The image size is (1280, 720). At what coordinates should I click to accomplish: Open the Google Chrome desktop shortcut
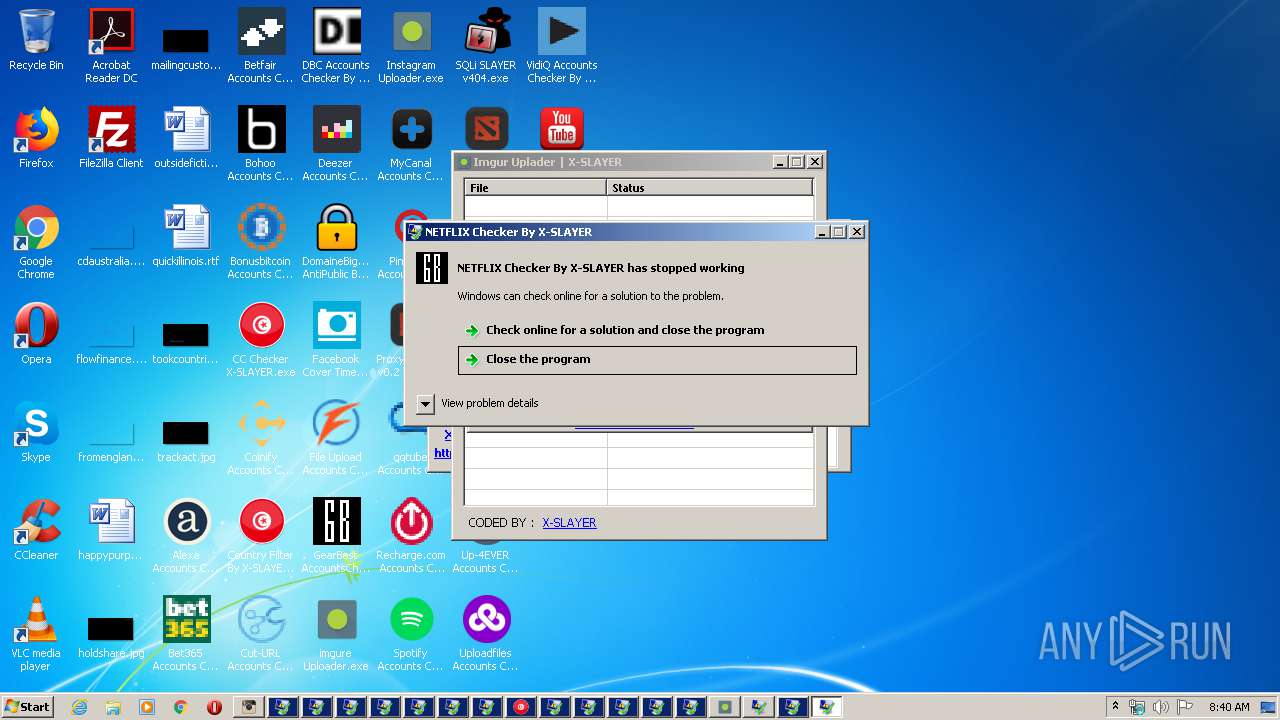tap(36, 241)
